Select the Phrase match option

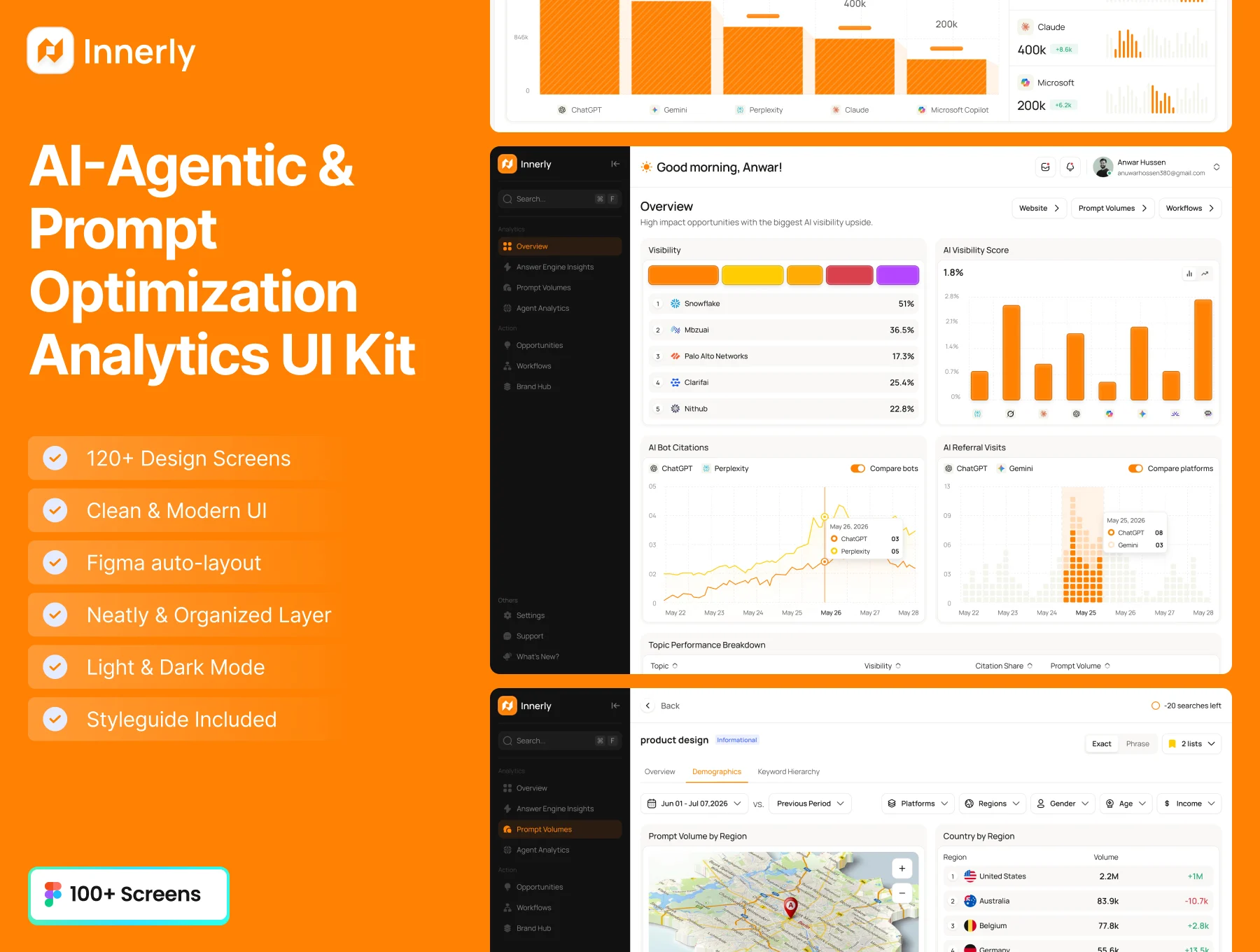(x=1137, y=743)
